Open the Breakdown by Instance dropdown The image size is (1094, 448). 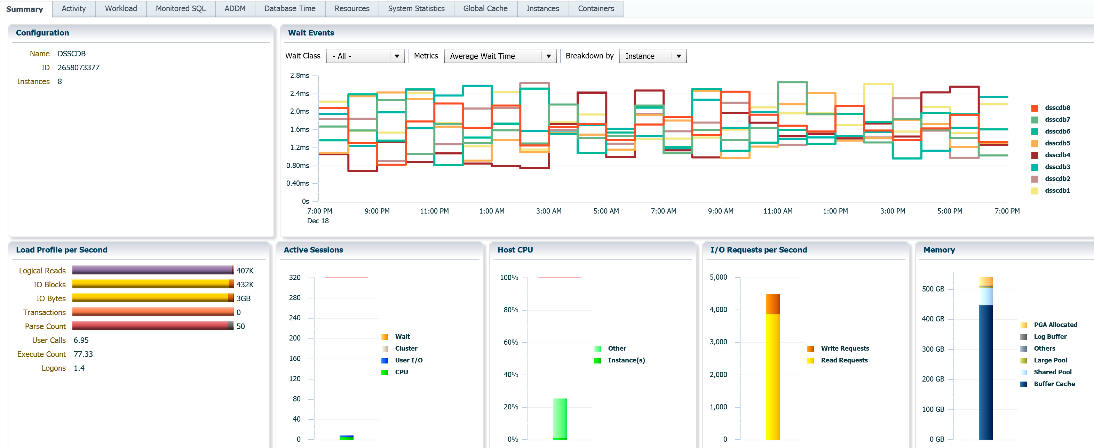pos(653,56)
